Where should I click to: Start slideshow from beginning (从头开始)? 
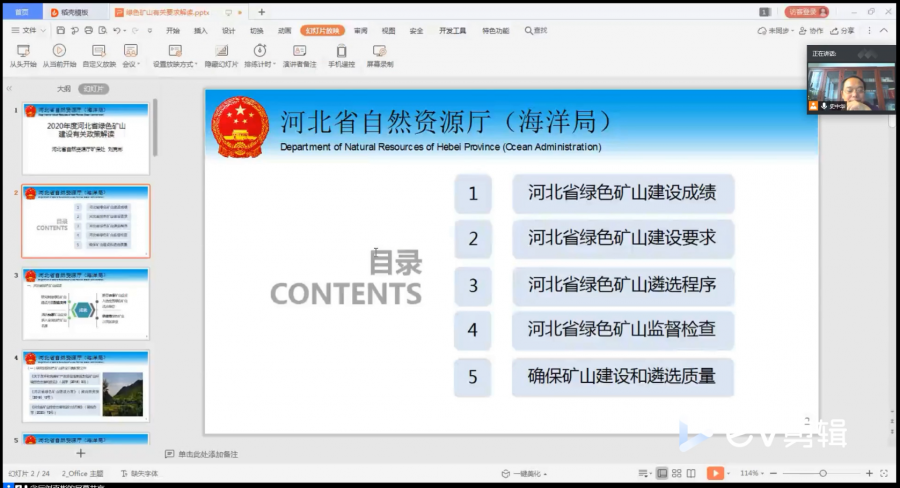[x=23, y=56]
